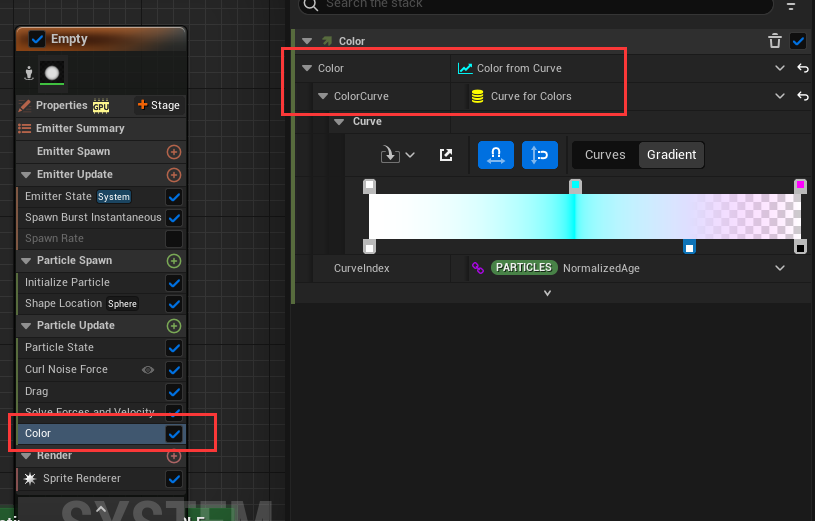Viewport: 815px width, 521px height.
Task: Add a module to Emitter Spawn
Action: [174, 152]
